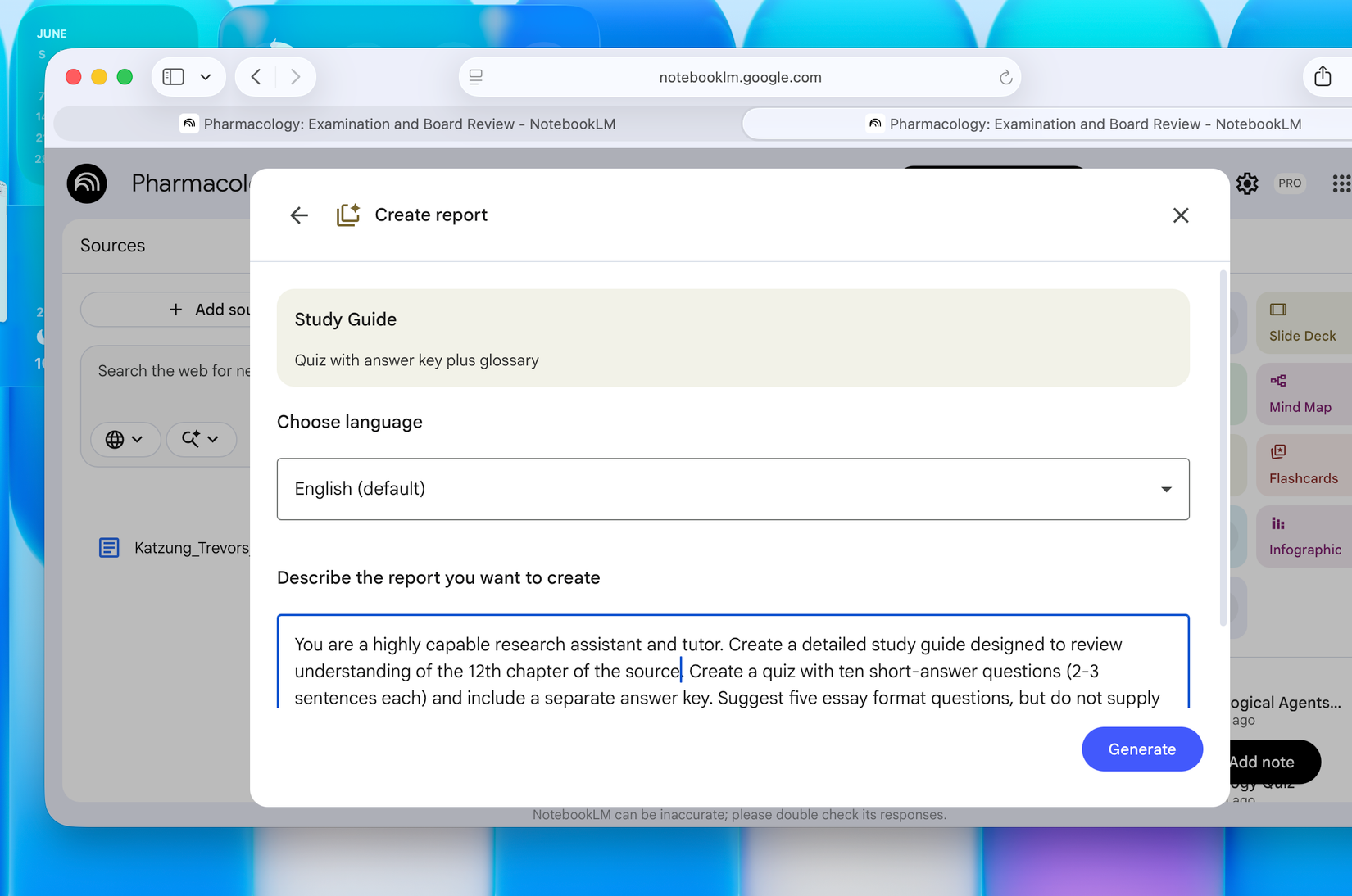
Task: Open the Mind Map tile
Action: [1303, 394]
